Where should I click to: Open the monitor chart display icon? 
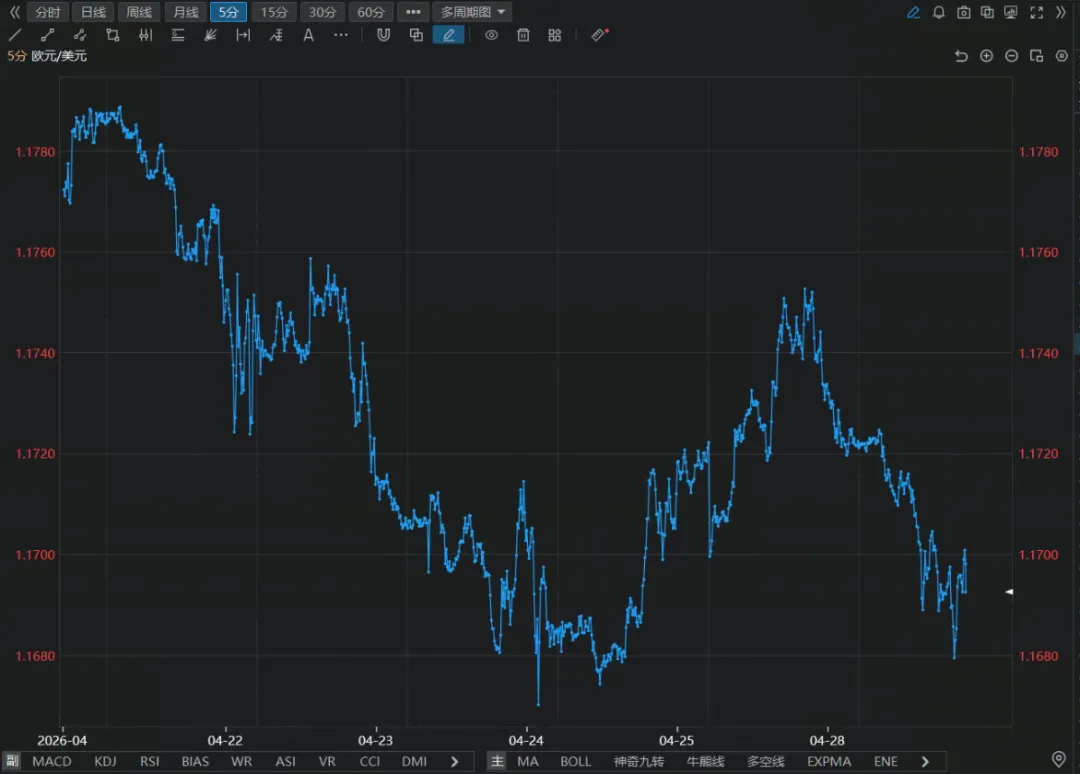1011,12
